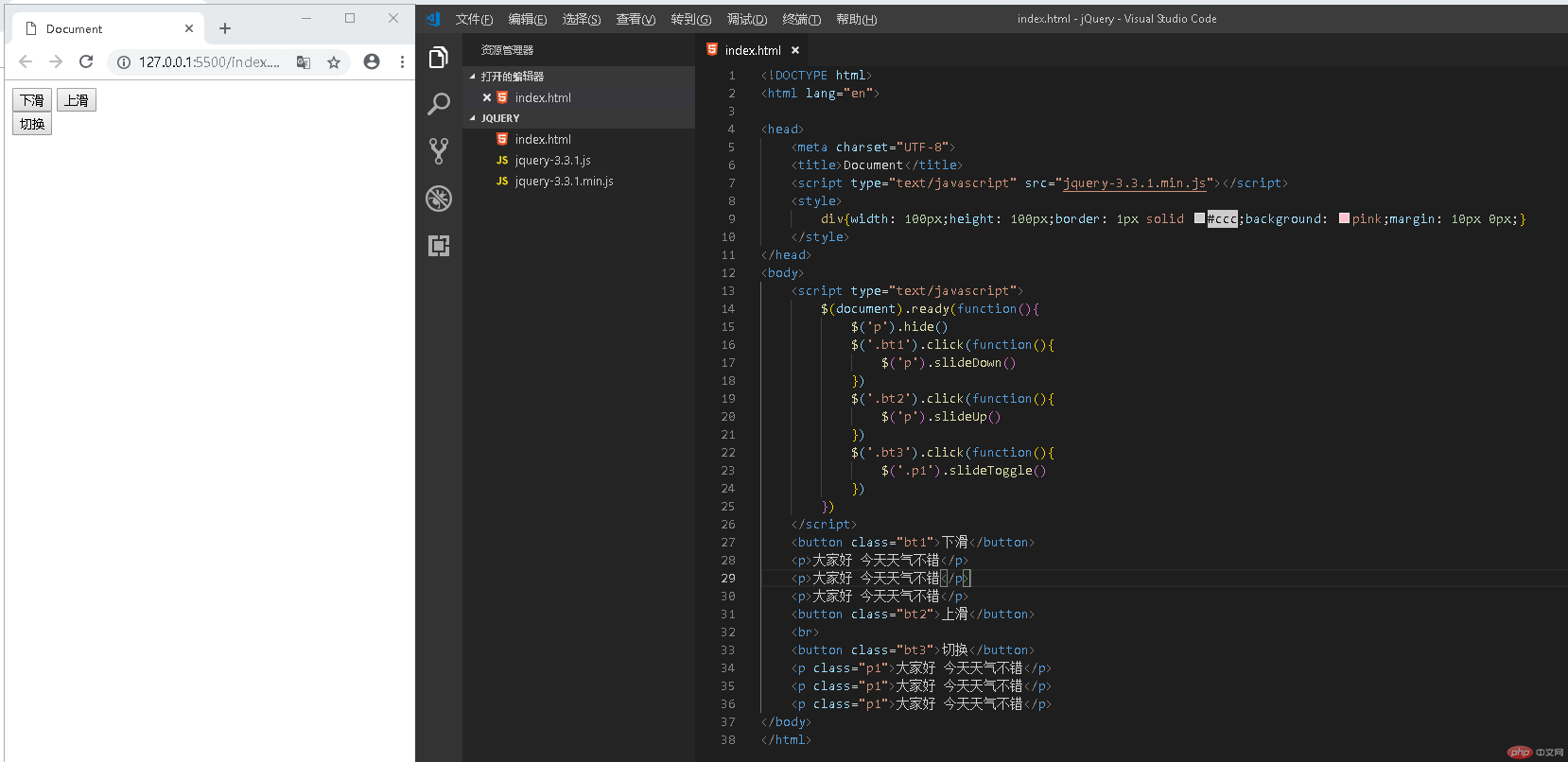Image resolution: width=1568 pixels, height=762 pixels.
Task: Click JS icon of jquery-3.3.1.min.js
Action: pos(502,182)
